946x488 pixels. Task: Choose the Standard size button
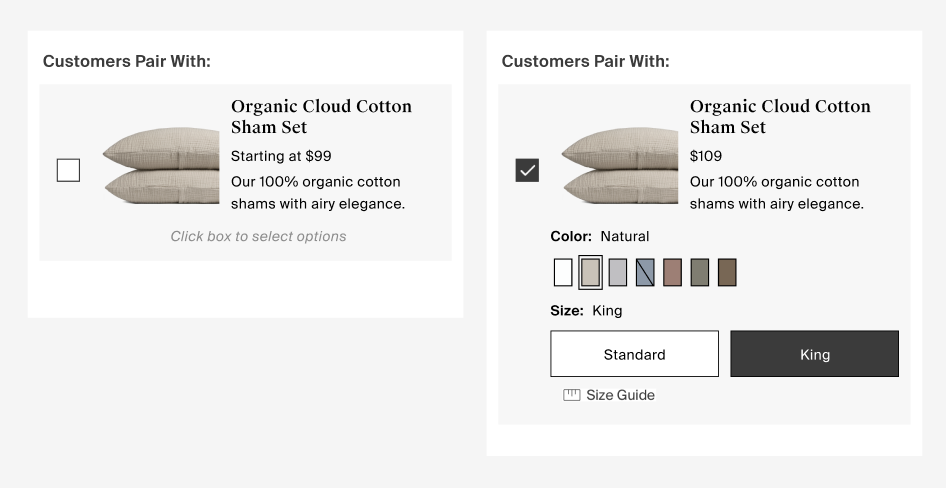(634, 354)
